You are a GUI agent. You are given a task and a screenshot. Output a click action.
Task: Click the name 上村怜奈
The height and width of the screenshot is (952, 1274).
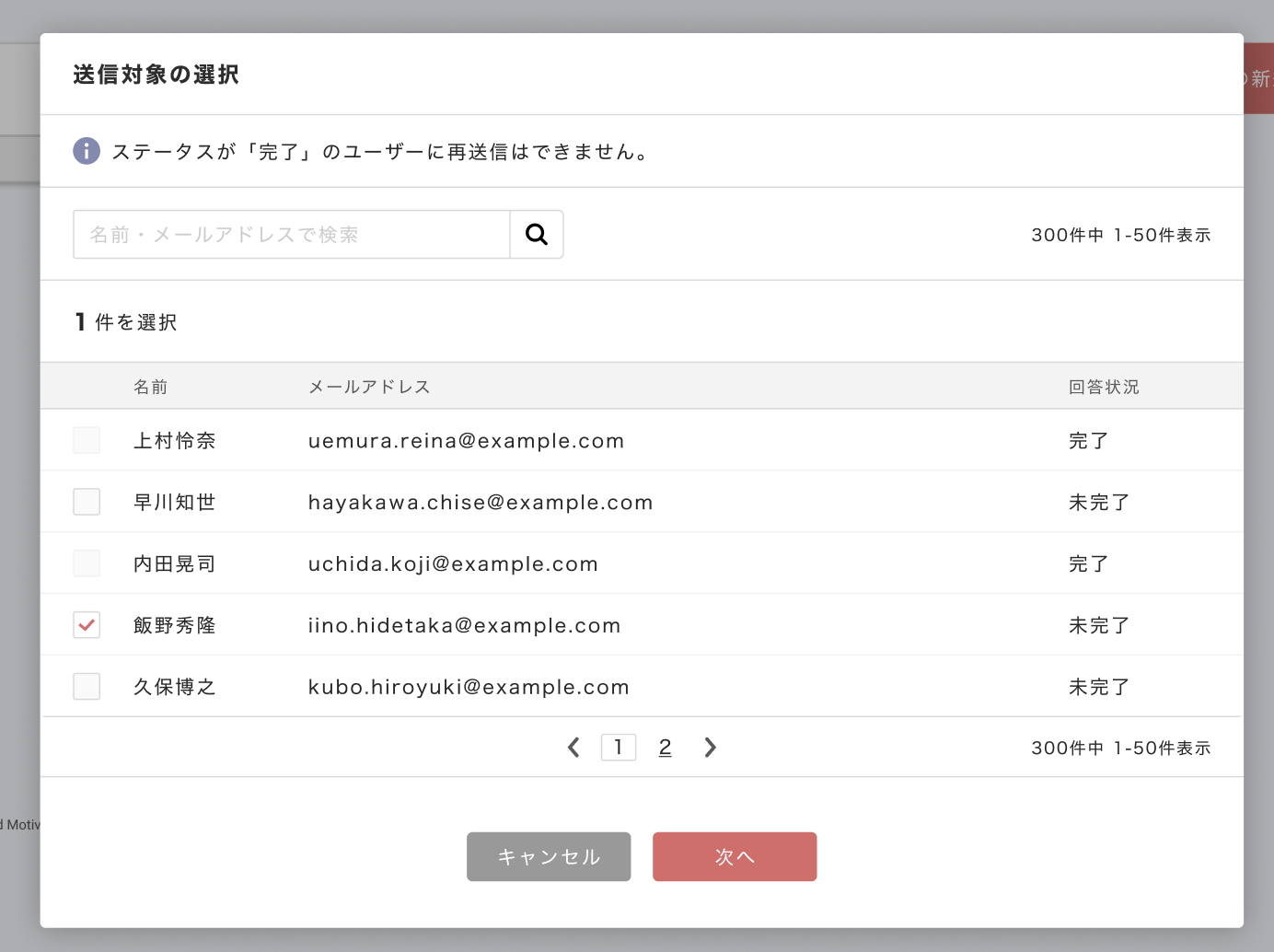(x=175, y=441)
